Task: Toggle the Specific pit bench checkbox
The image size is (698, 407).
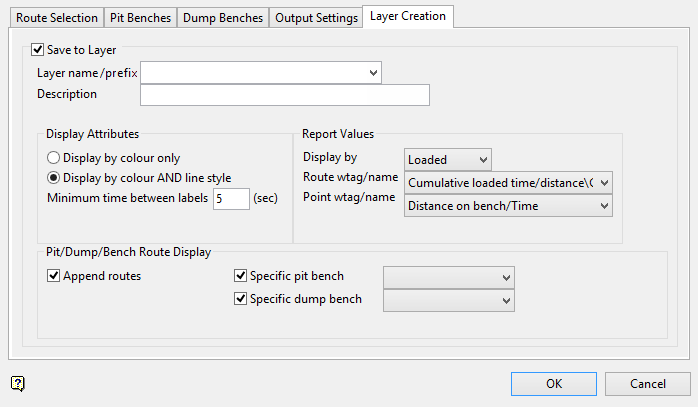Action: (x=240, y=276)
